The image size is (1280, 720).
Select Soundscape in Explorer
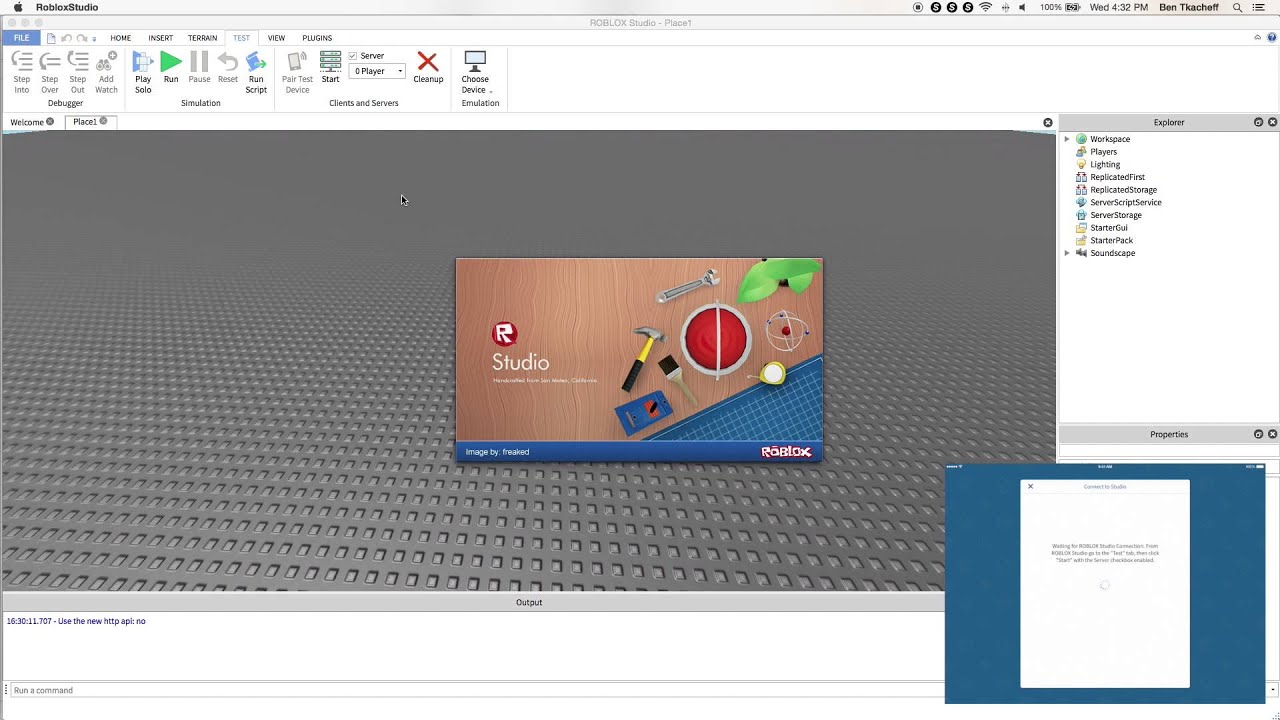1112,253
